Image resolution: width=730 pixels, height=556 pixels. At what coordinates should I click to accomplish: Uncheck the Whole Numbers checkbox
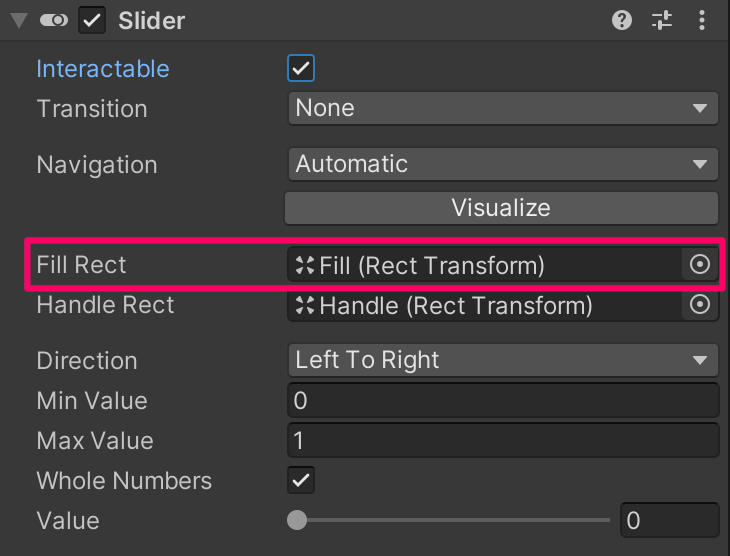coord(301,480)
